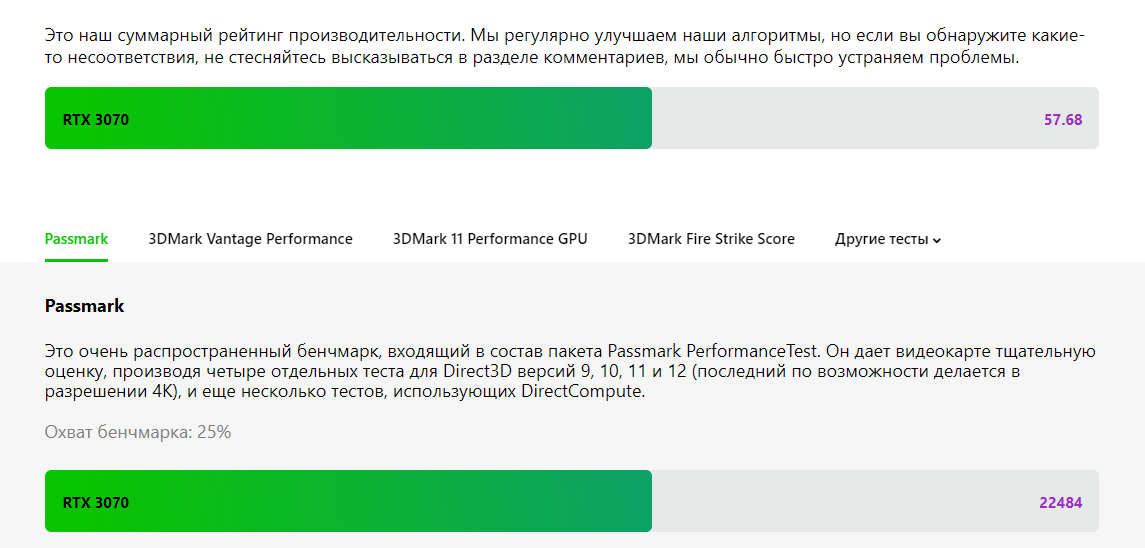Open the 3DMark 11 Performance GPU tab
Screen dimensions: 1145x548
(490, 239)
